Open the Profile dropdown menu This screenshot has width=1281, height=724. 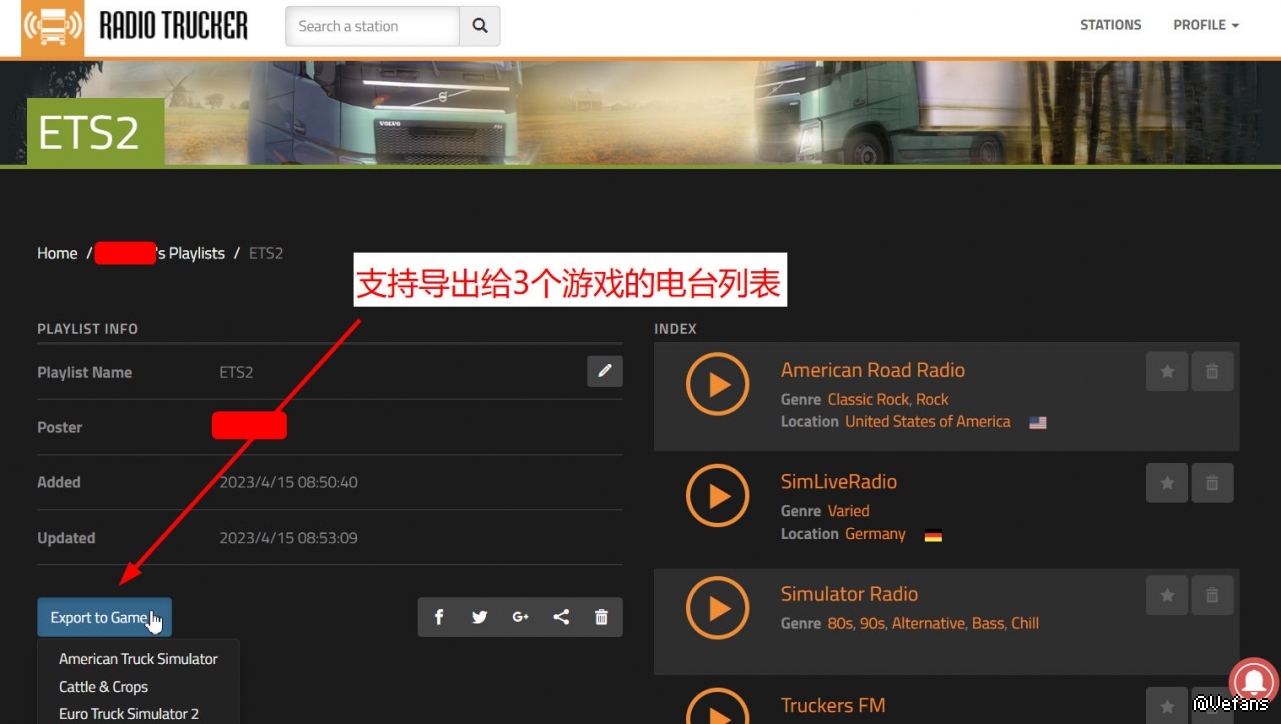click(1206, 25)
